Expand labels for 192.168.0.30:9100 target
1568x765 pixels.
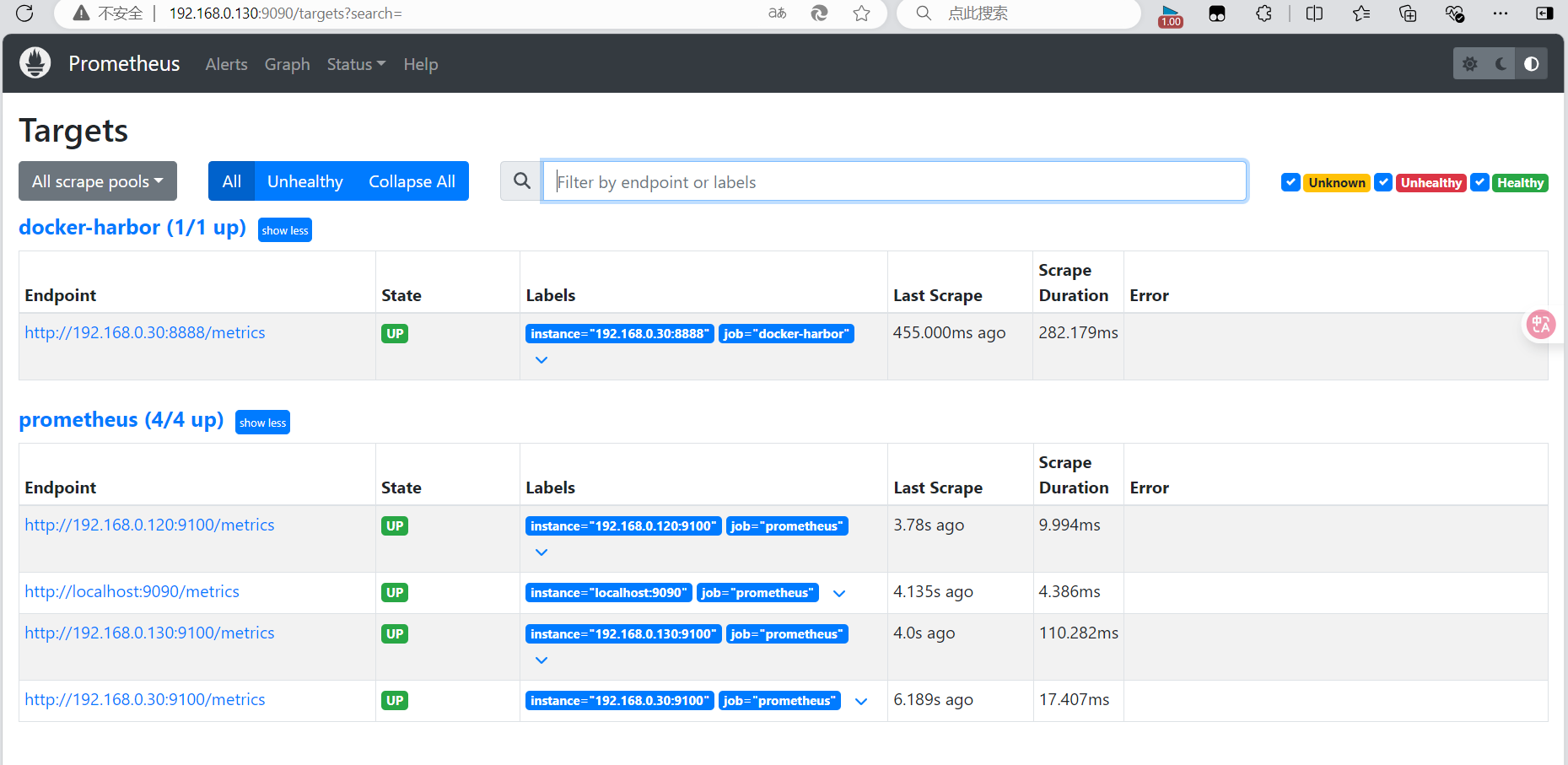pyautogui.click(x=861, y=702)
